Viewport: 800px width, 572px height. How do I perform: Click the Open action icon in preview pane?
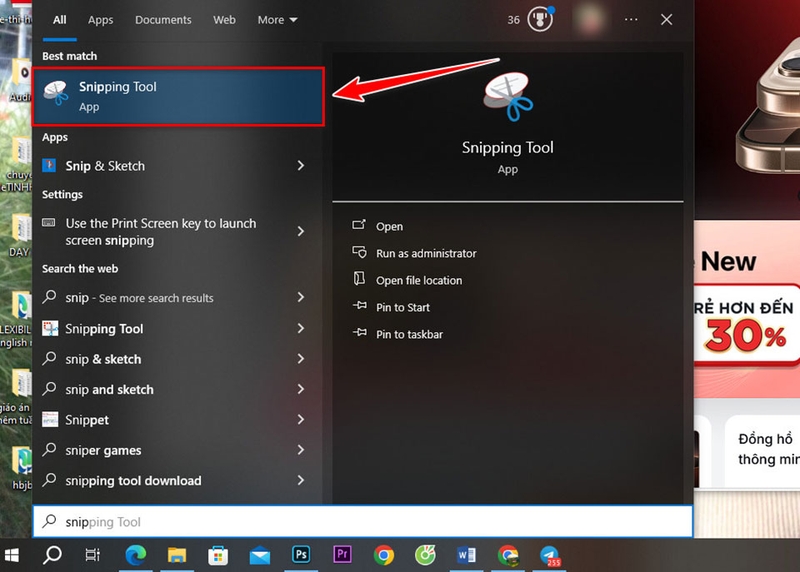click(359, 225)
